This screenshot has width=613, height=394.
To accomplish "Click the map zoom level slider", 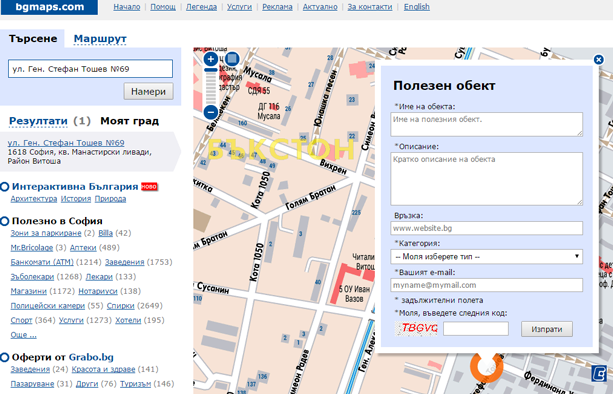I will [211, 87].
